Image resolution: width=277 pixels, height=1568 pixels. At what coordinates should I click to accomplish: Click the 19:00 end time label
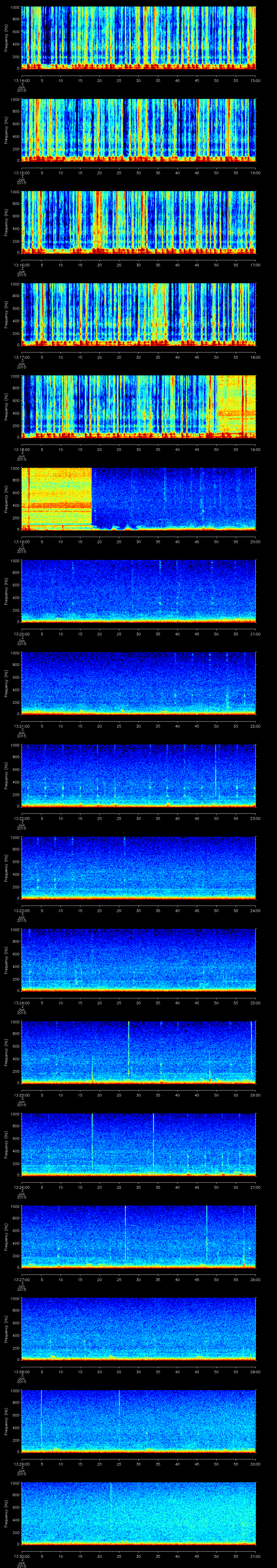click(x=255, y=449)
